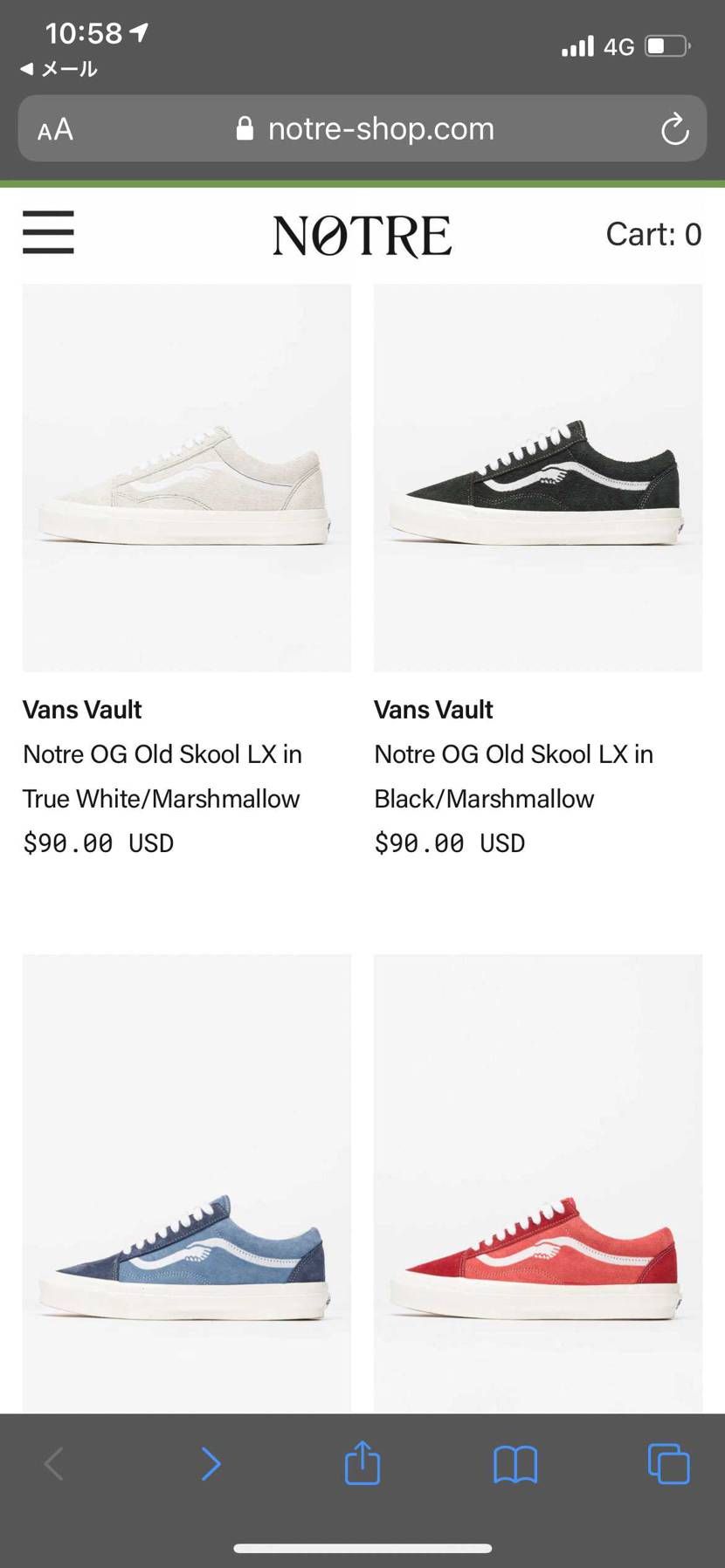Open Notre OG Old Skool LX Black title

(x=514, y=776)
